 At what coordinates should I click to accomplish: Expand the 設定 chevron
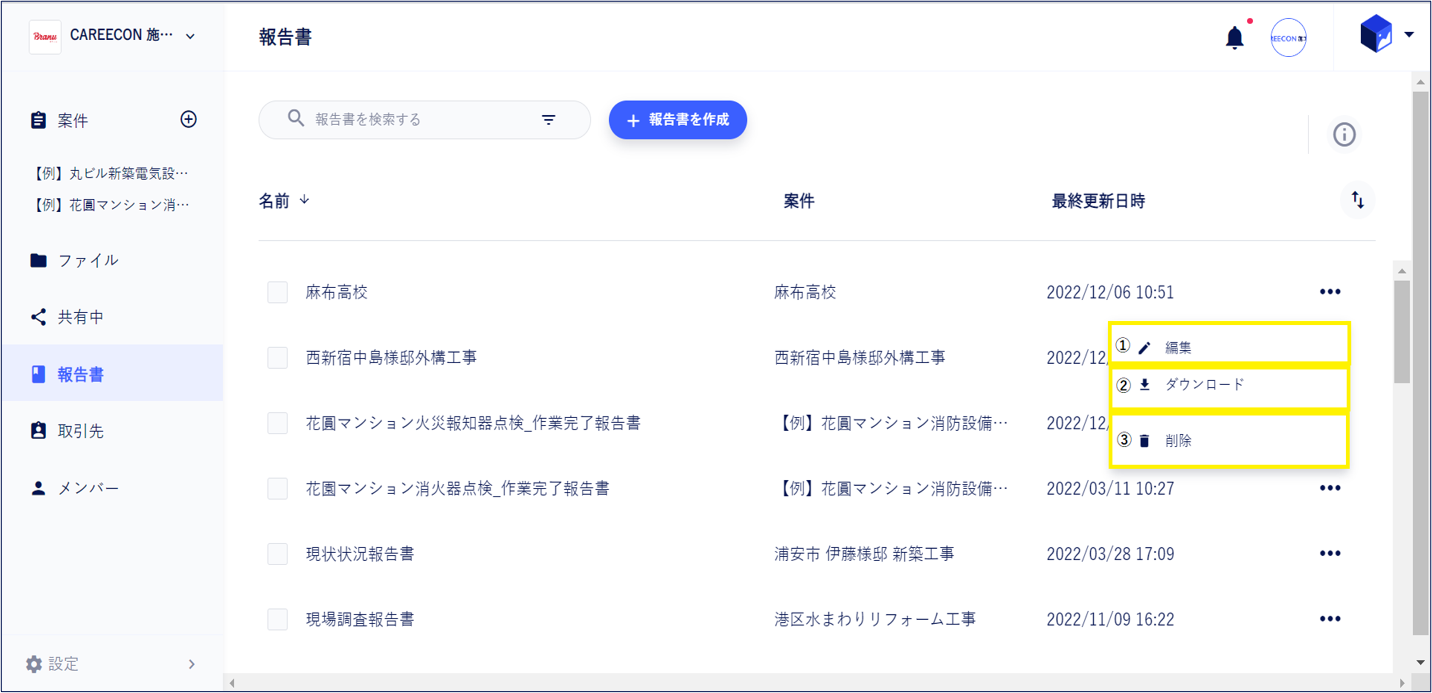pos(191,664)
